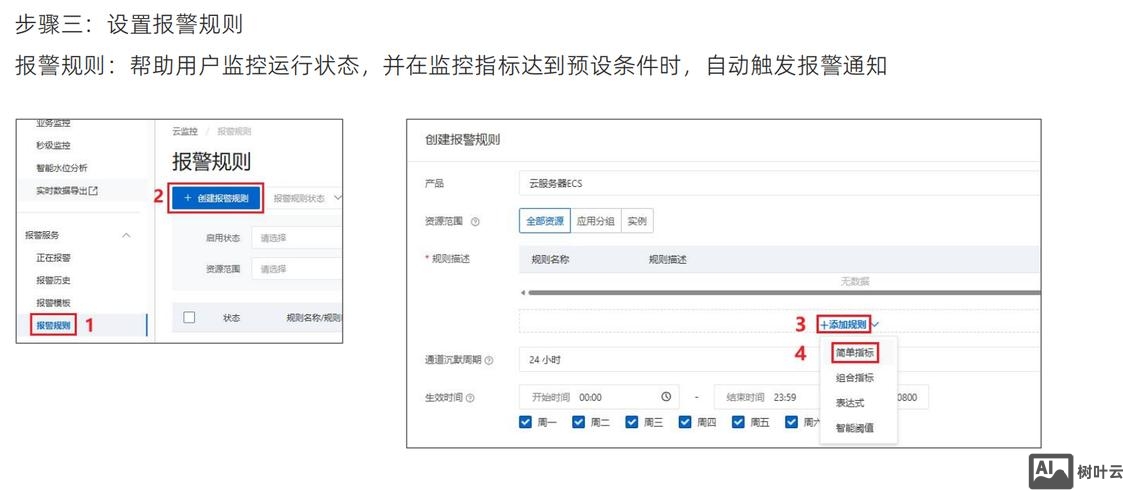Viewport: 1131px width, 500px height.
Task: Select 智能阈值 from the rule menu
Action: tap(855, 428)
